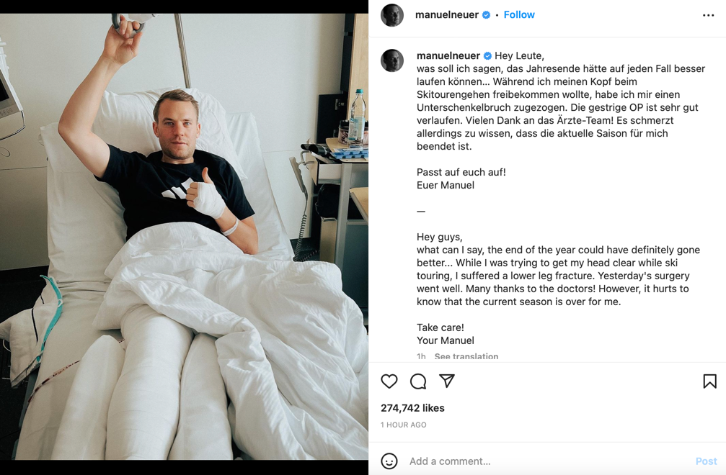Click the 1h time label under caption
Screen dimensions: 726x475
421,356
